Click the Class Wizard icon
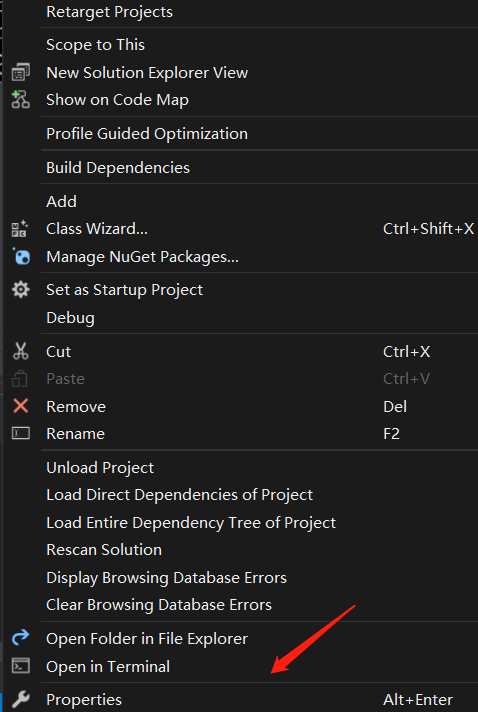478x712 pixels. click(20, 229)
